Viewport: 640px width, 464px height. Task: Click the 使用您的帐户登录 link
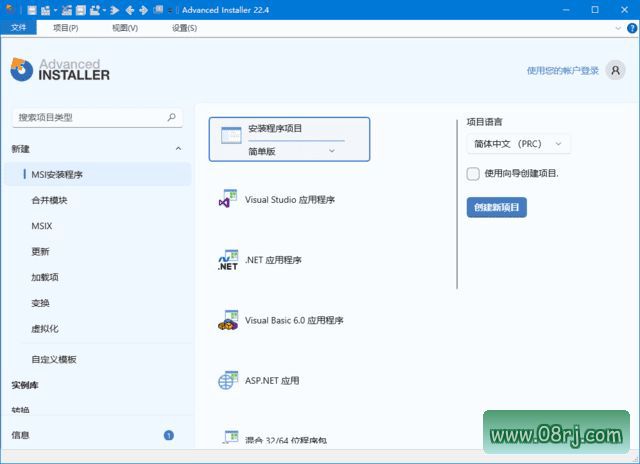point(563,71)
